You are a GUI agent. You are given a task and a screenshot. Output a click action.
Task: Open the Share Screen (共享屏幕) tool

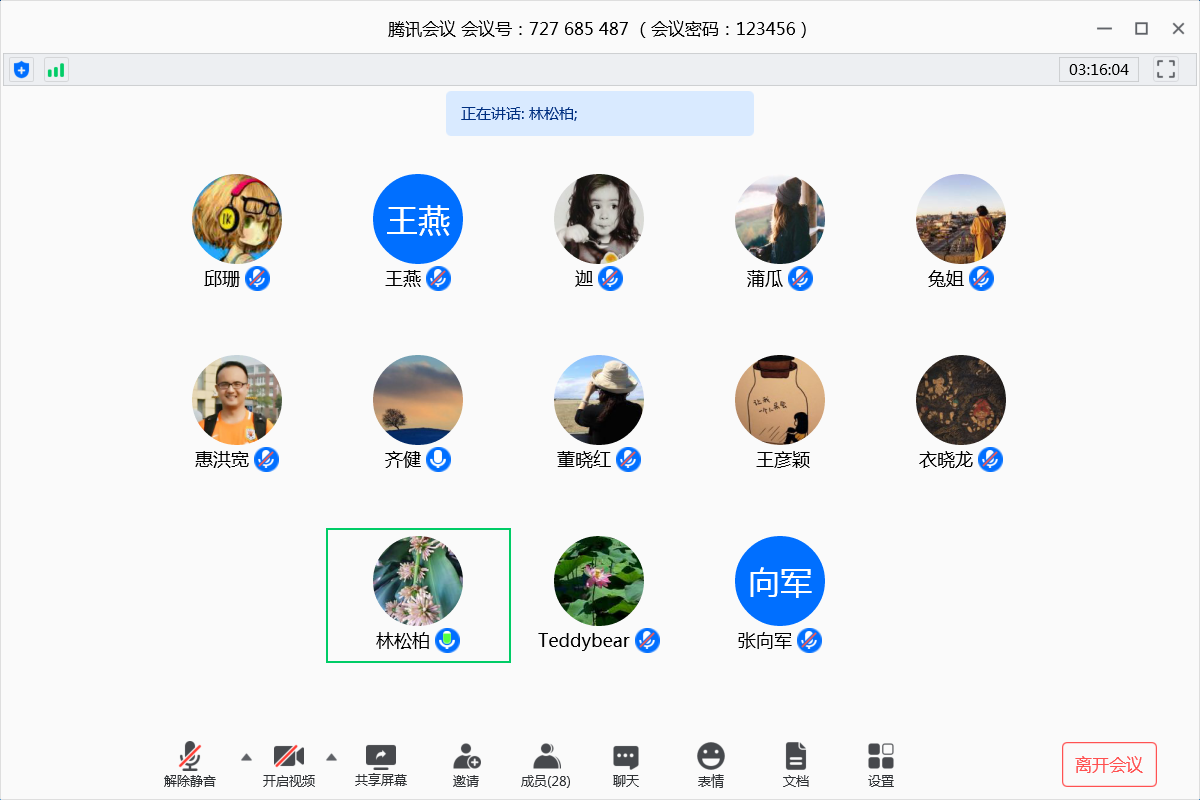click(381, 765)
